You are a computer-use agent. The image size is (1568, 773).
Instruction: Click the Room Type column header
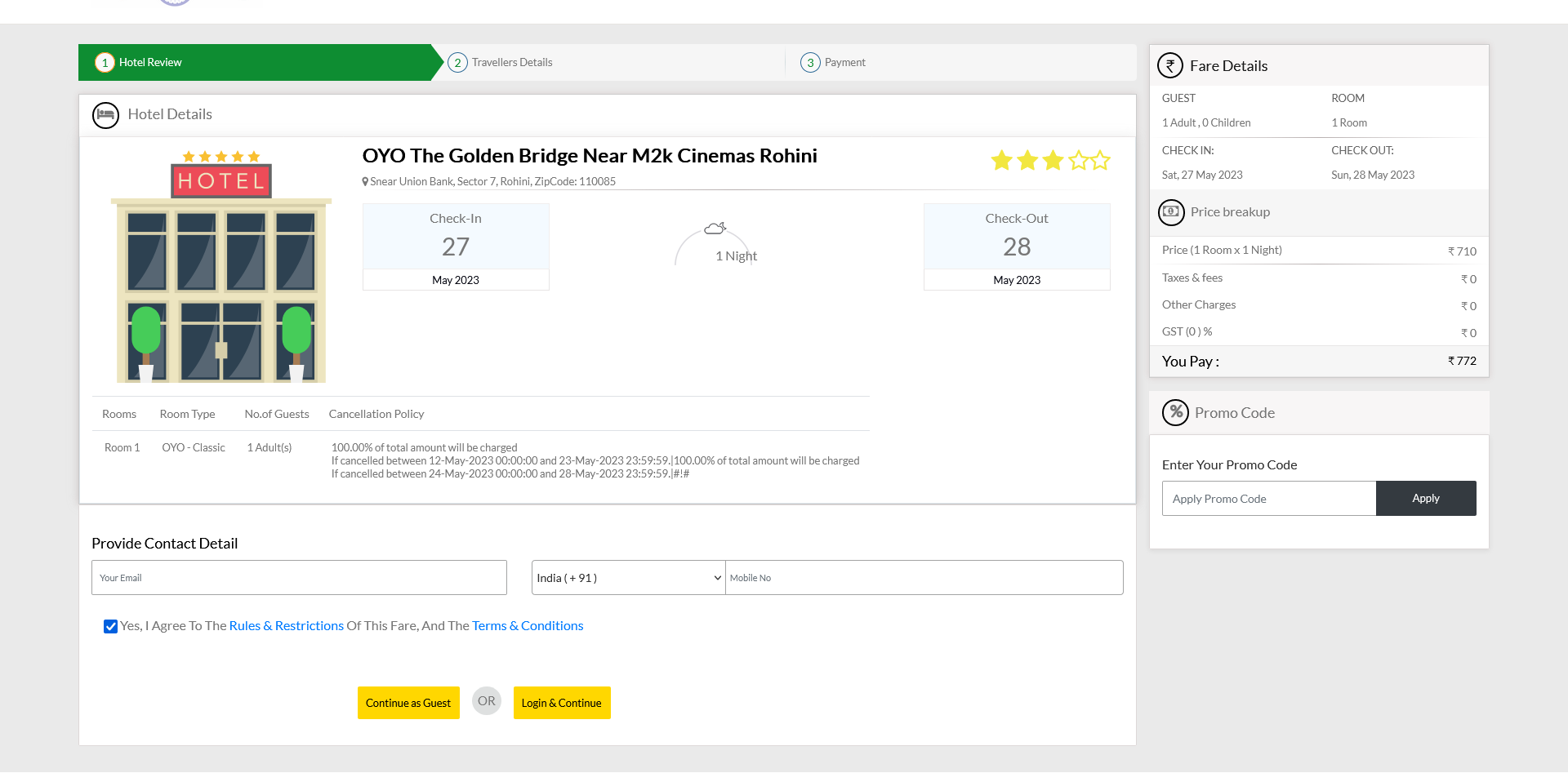(x=188, y=415)
